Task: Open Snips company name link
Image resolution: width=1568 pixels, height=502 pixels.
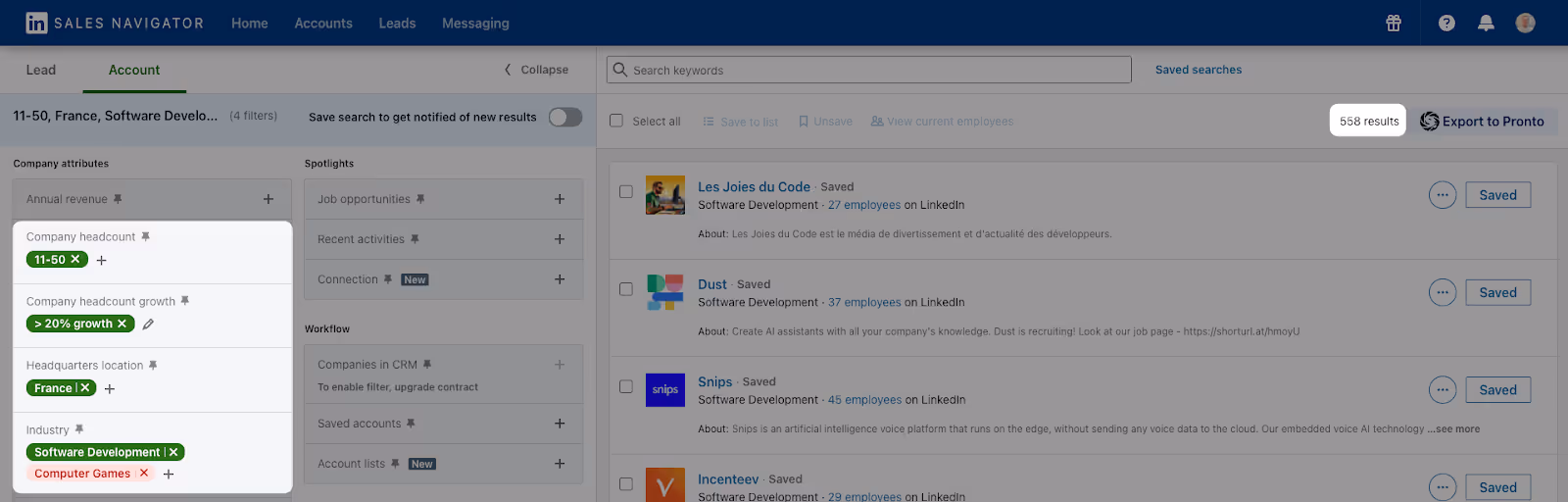Action: pyautogui.click(x=715, y=381)
